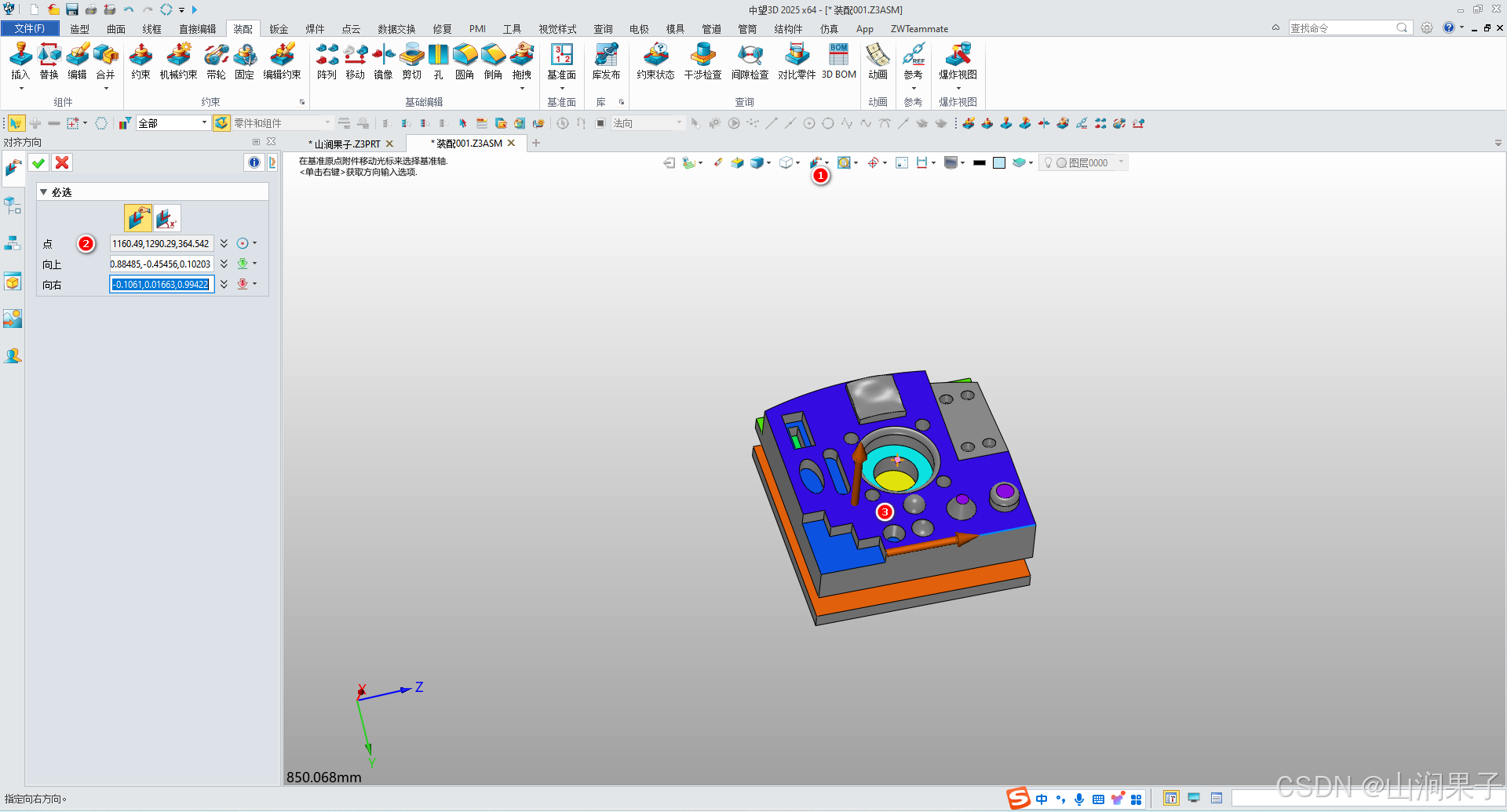Open the 视觉样式 ribbon tab
This screenshot has height=812, width=1507.
pos(557,29)
